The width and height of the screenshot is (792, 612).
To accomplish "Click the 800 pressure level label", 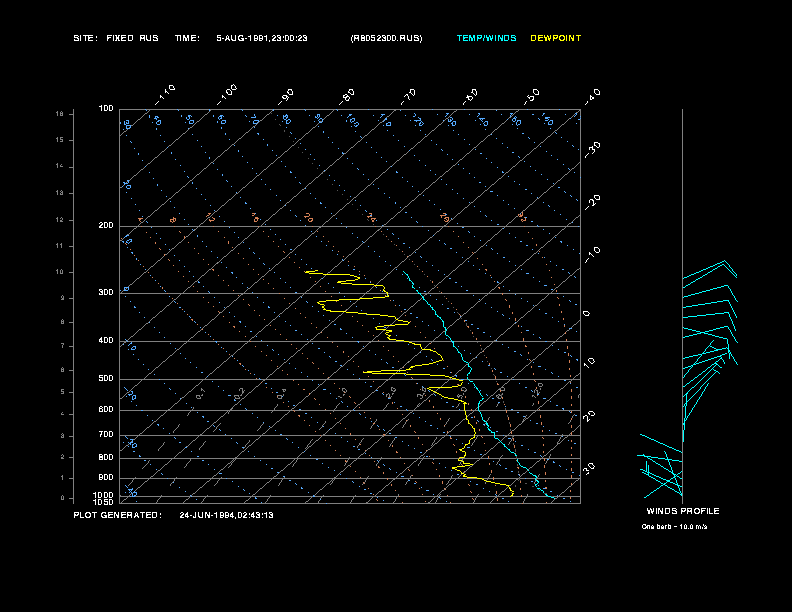I will (x=106, y=457).
